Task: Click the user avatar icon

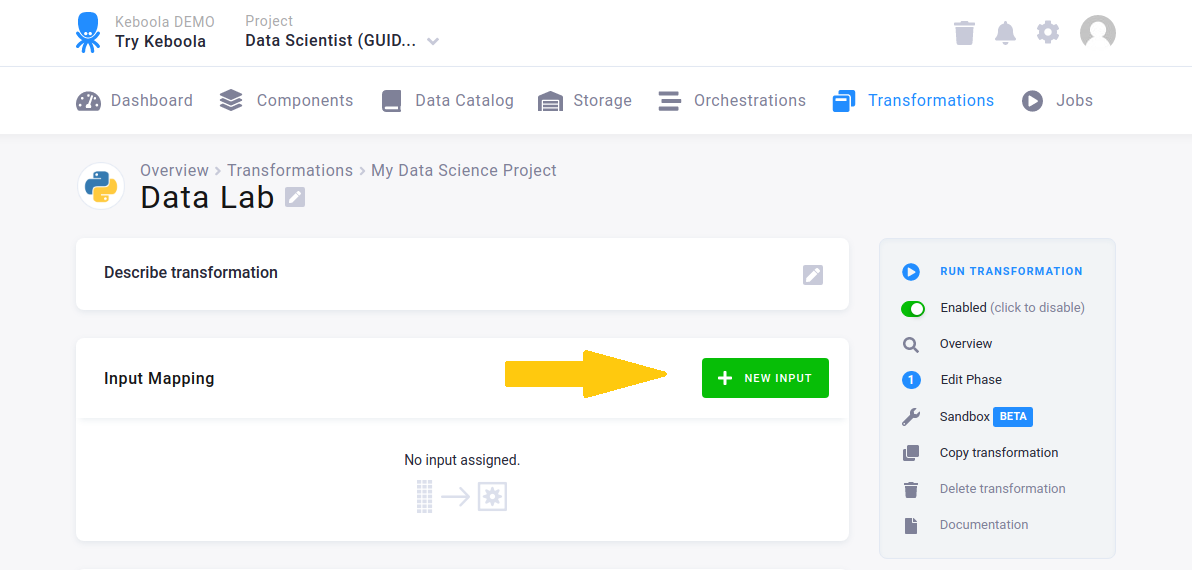Action: click(1097, 32)
